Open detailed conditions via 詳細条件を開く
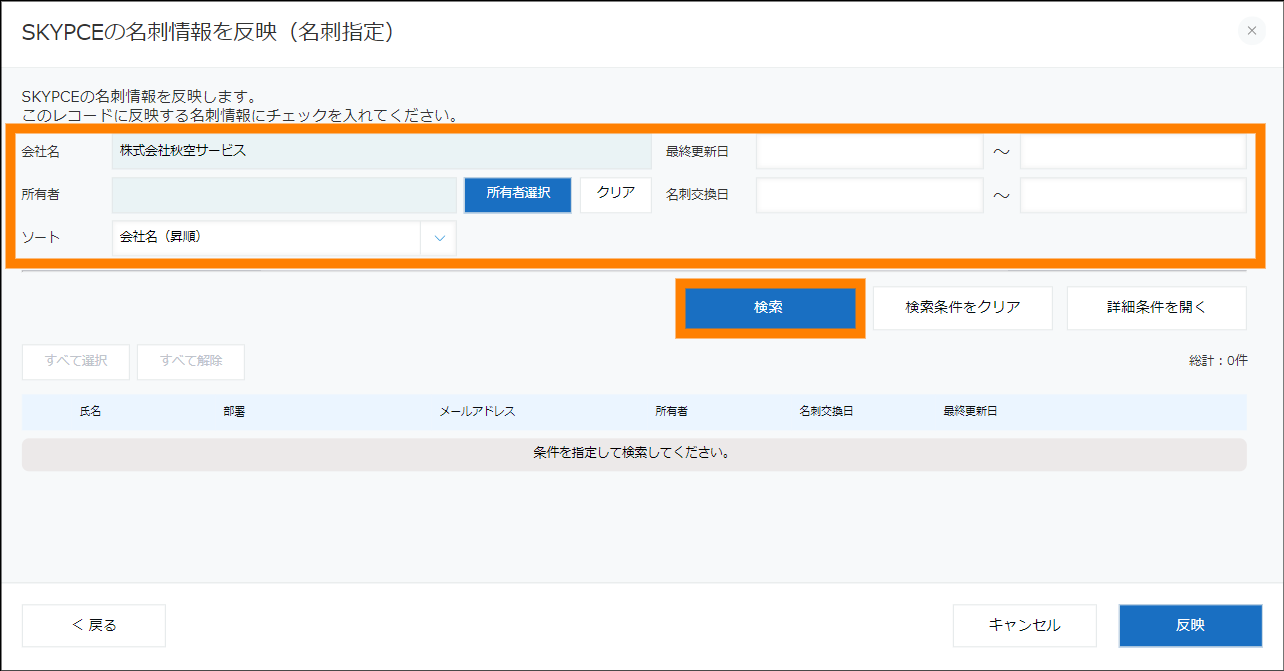Image resolution: width=1284 pixels, height=671 pixels. coord(1156,308)
